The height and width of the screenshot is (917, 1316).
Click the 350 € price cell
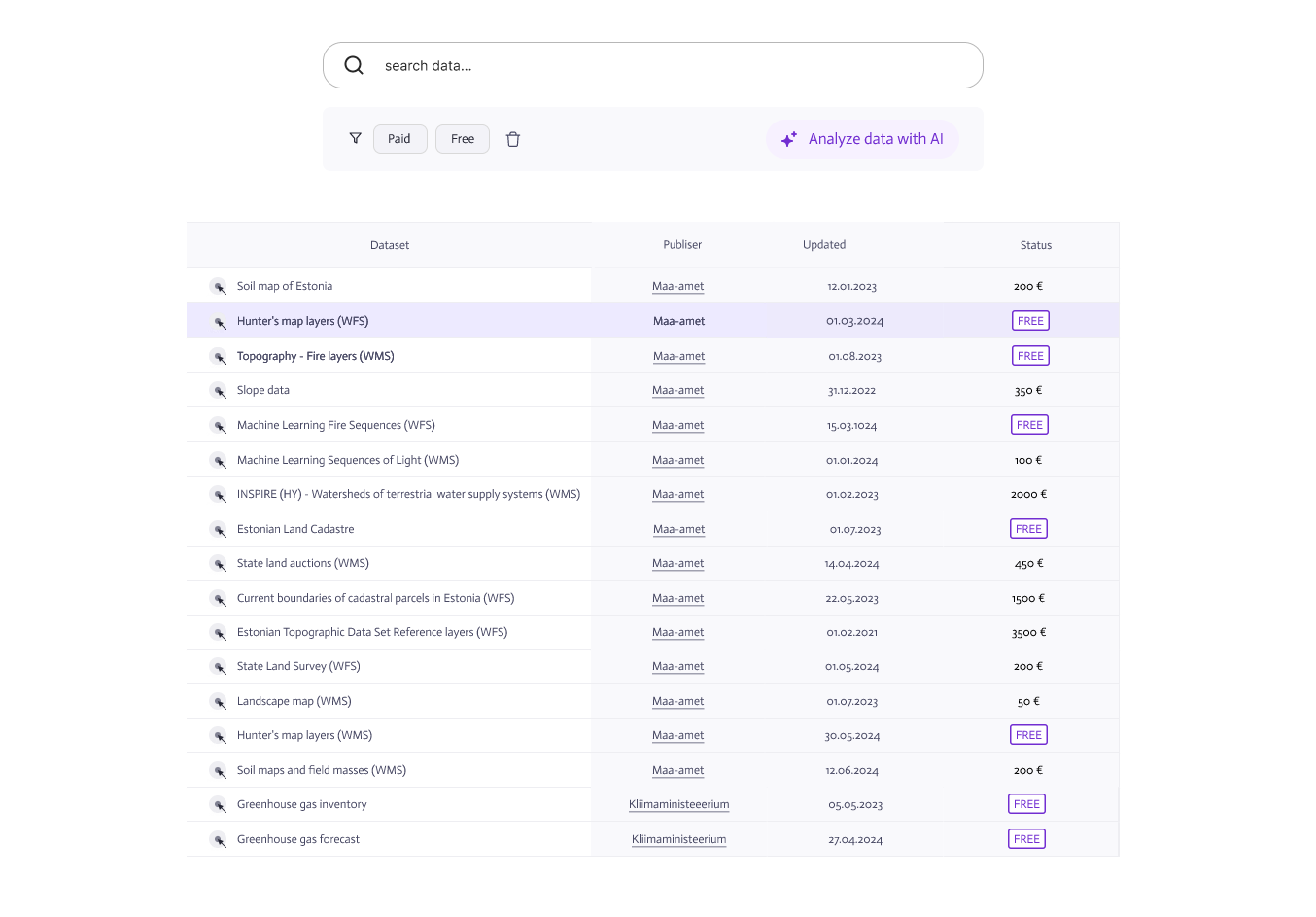[x=1028, y=390]
